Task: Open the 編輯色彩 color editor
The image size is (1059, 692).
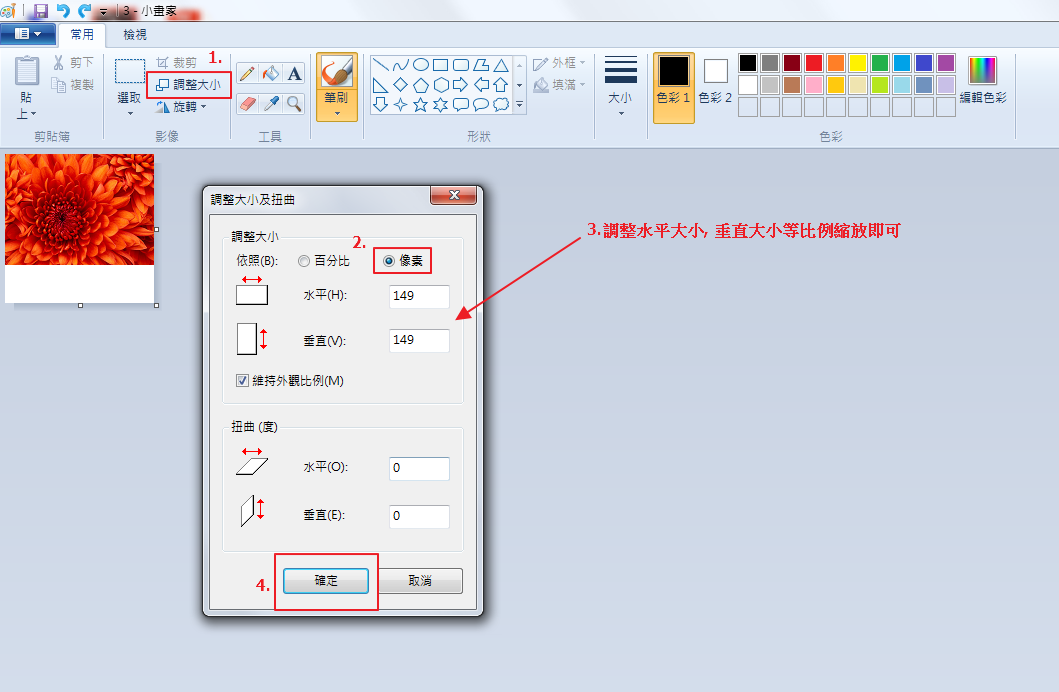Action: pos(982,80)
